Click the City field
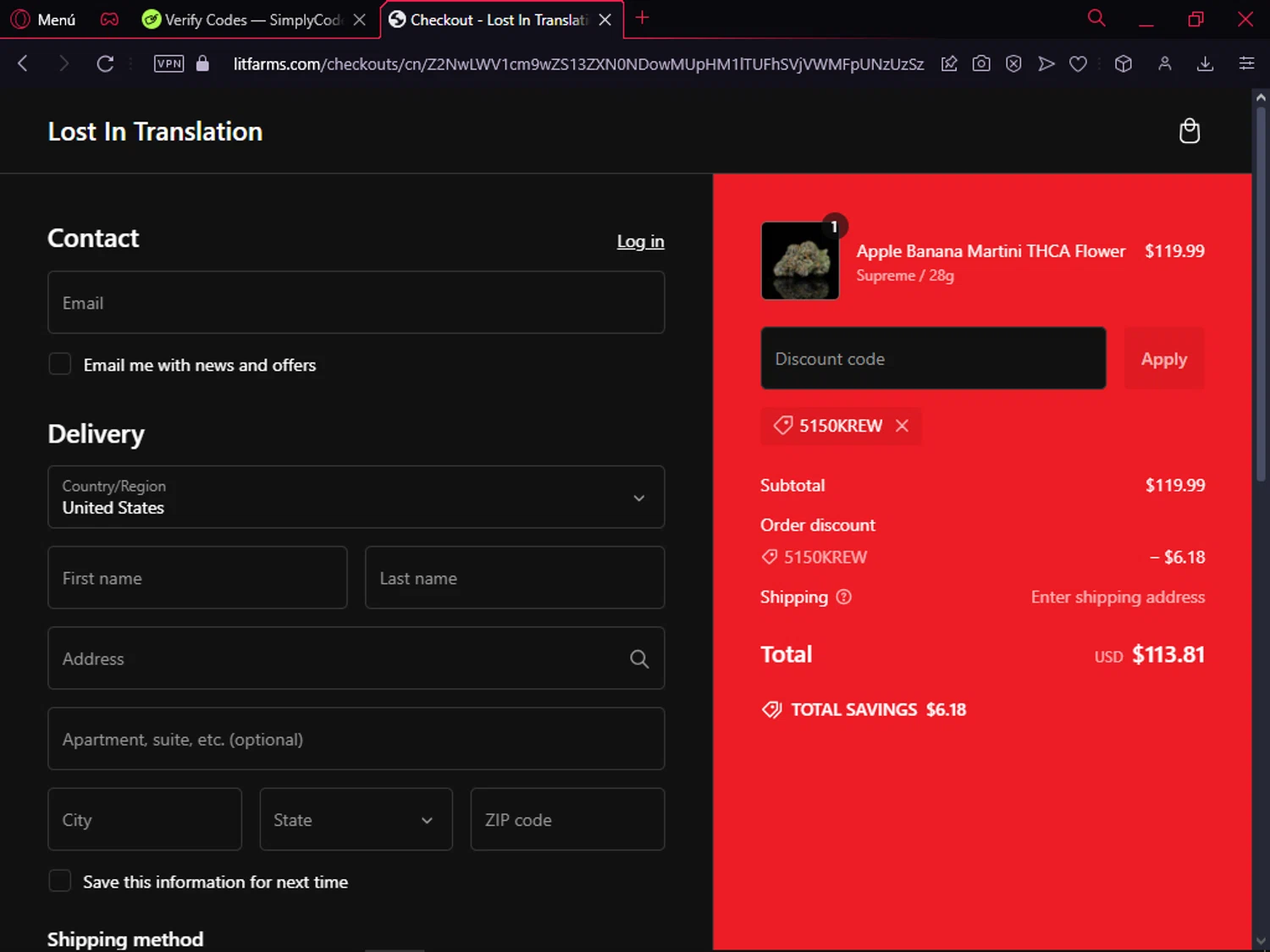 [x=145, y=819]
